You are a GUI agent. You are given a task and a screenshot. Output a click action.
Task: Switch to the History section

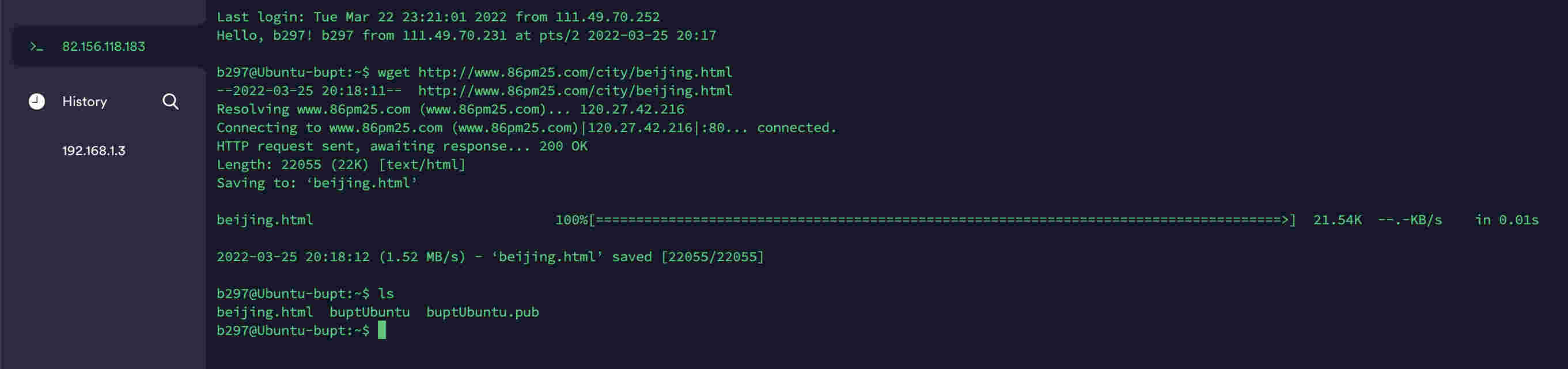point(84,101)
